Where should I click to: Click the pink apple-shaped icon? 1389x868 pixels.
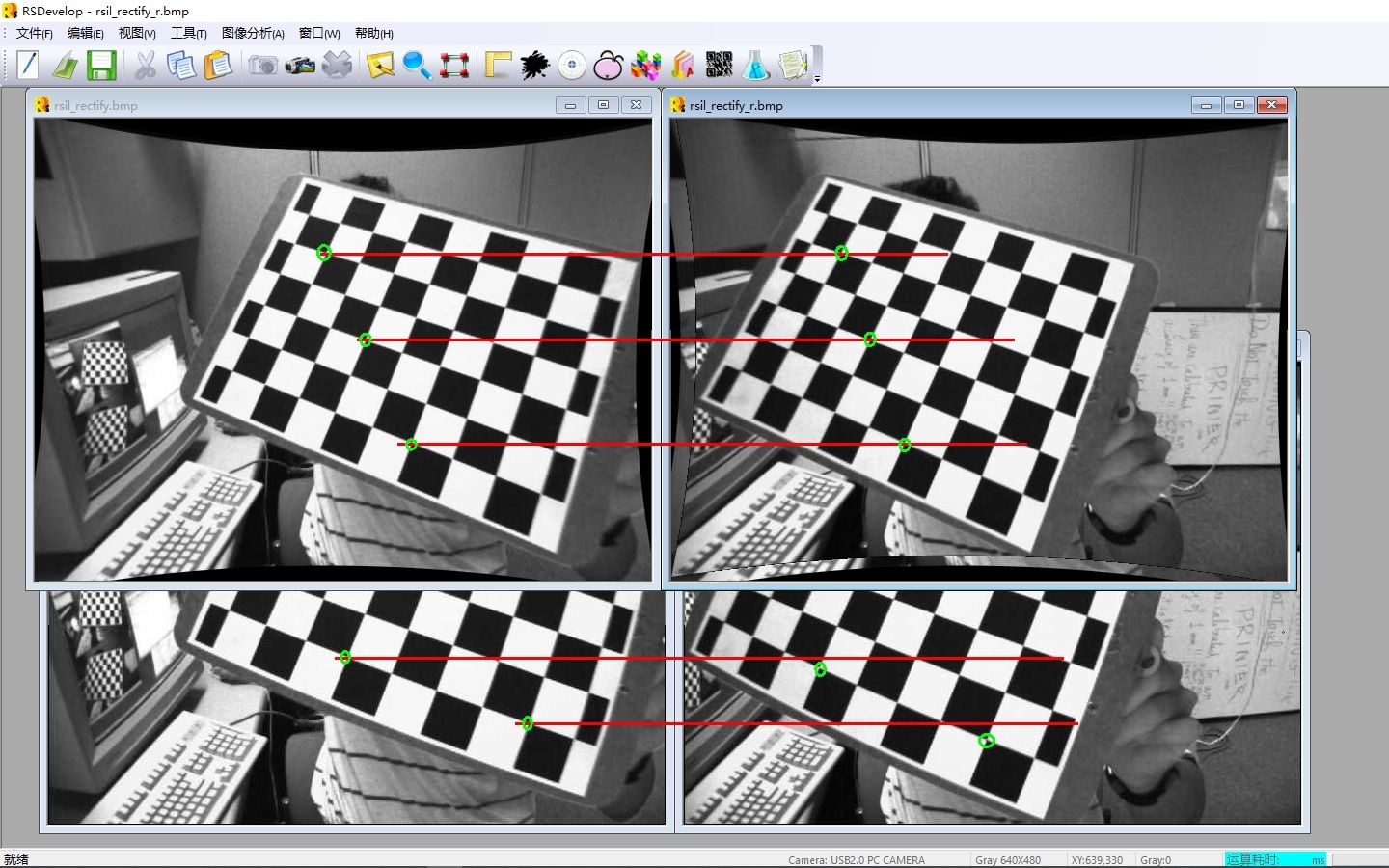pyautogui.click(x=609, y=65)
